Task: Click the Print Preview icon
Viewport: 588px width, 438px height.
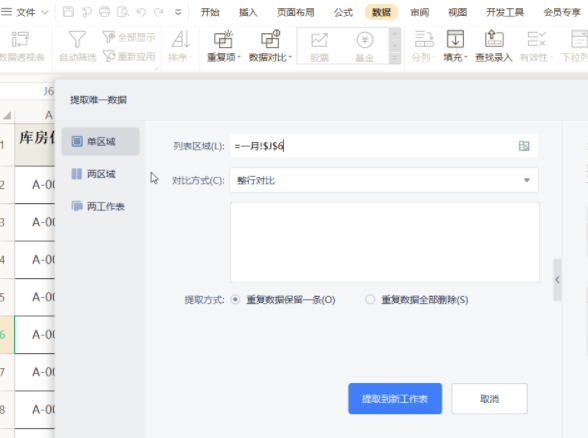Action: (123, 12)
